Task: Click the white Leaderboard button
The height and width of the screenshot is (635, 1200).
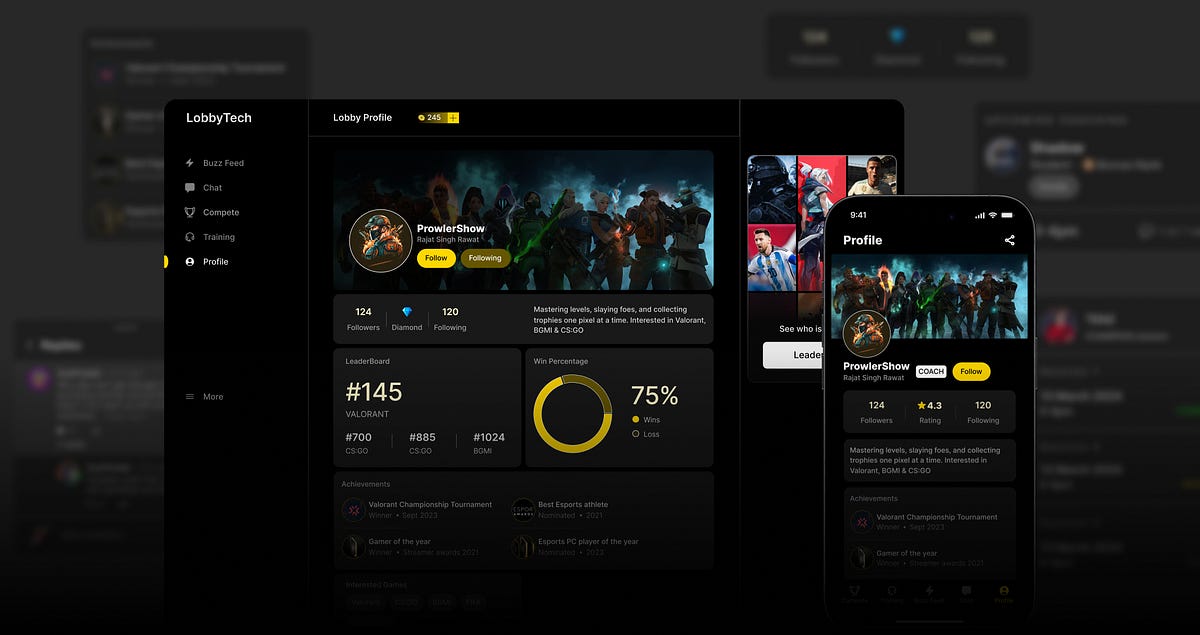Action: coord(794,355)
